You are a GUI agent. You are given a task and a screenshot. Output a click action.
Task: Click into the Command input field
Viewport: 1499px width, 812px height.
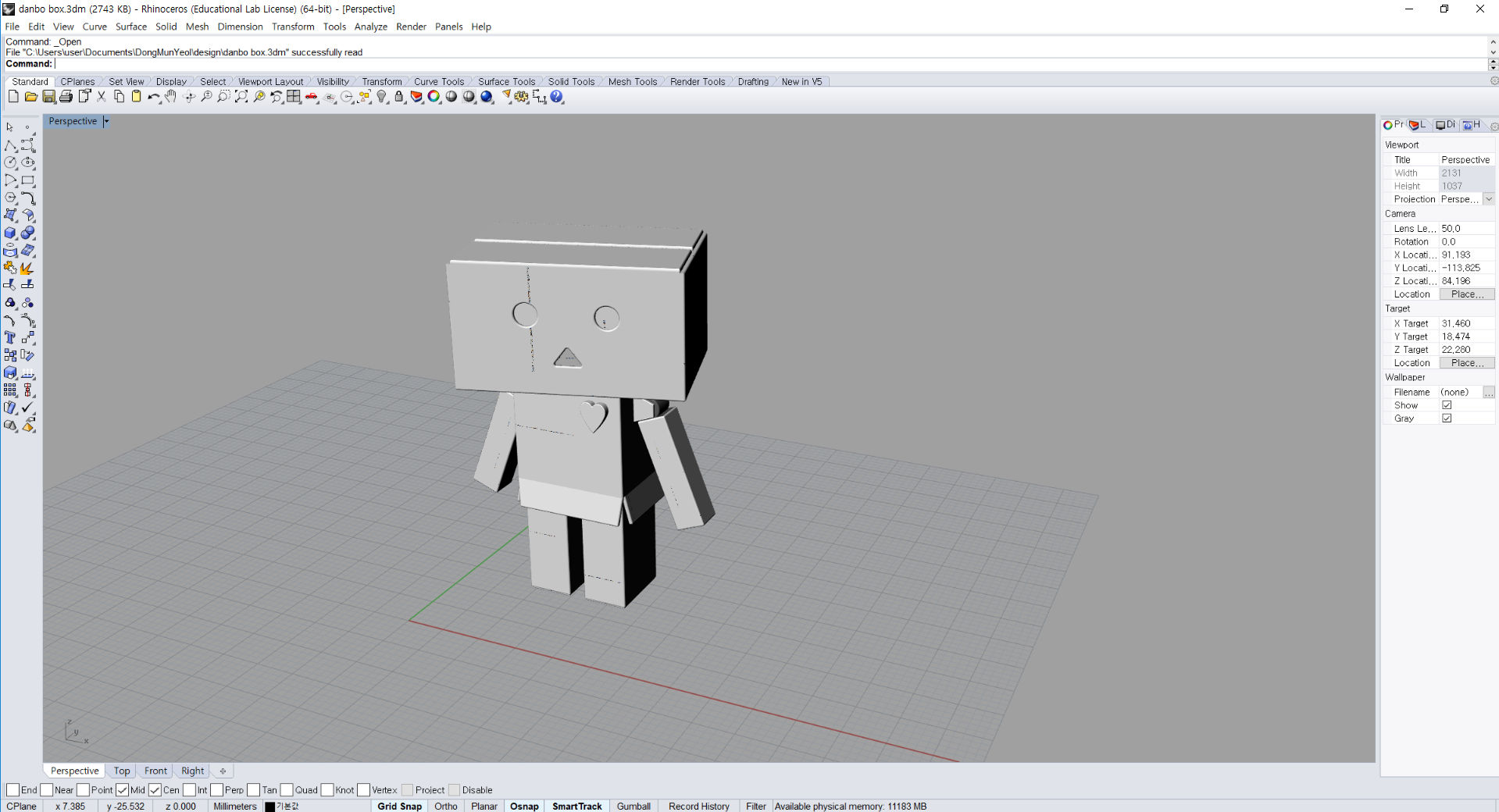pyautogui.click(x=770, y=64)
